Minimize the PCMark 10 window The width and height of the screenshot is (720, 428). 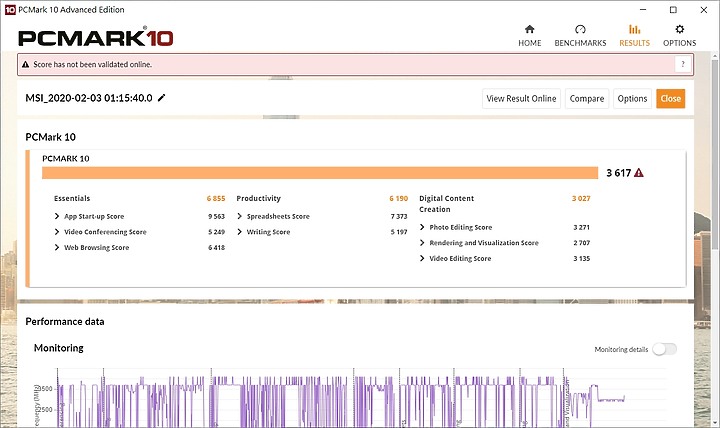click(643, 10)
